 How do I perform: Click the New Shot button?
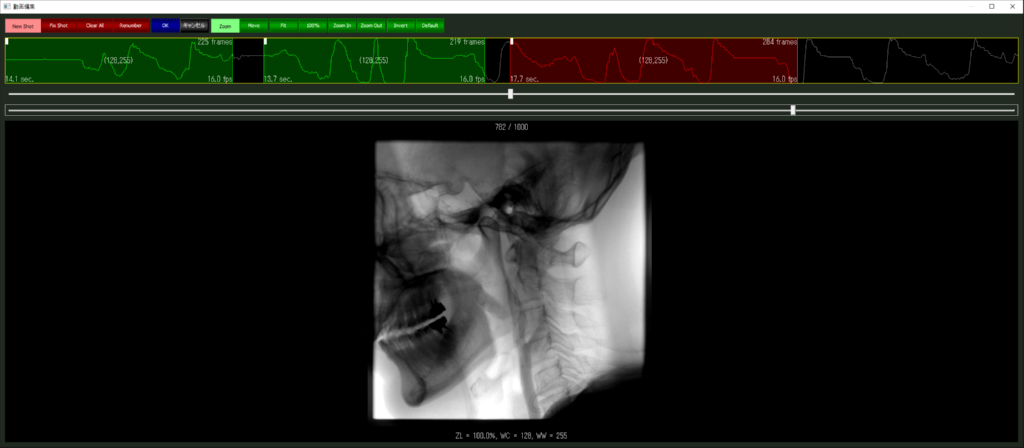22,25
